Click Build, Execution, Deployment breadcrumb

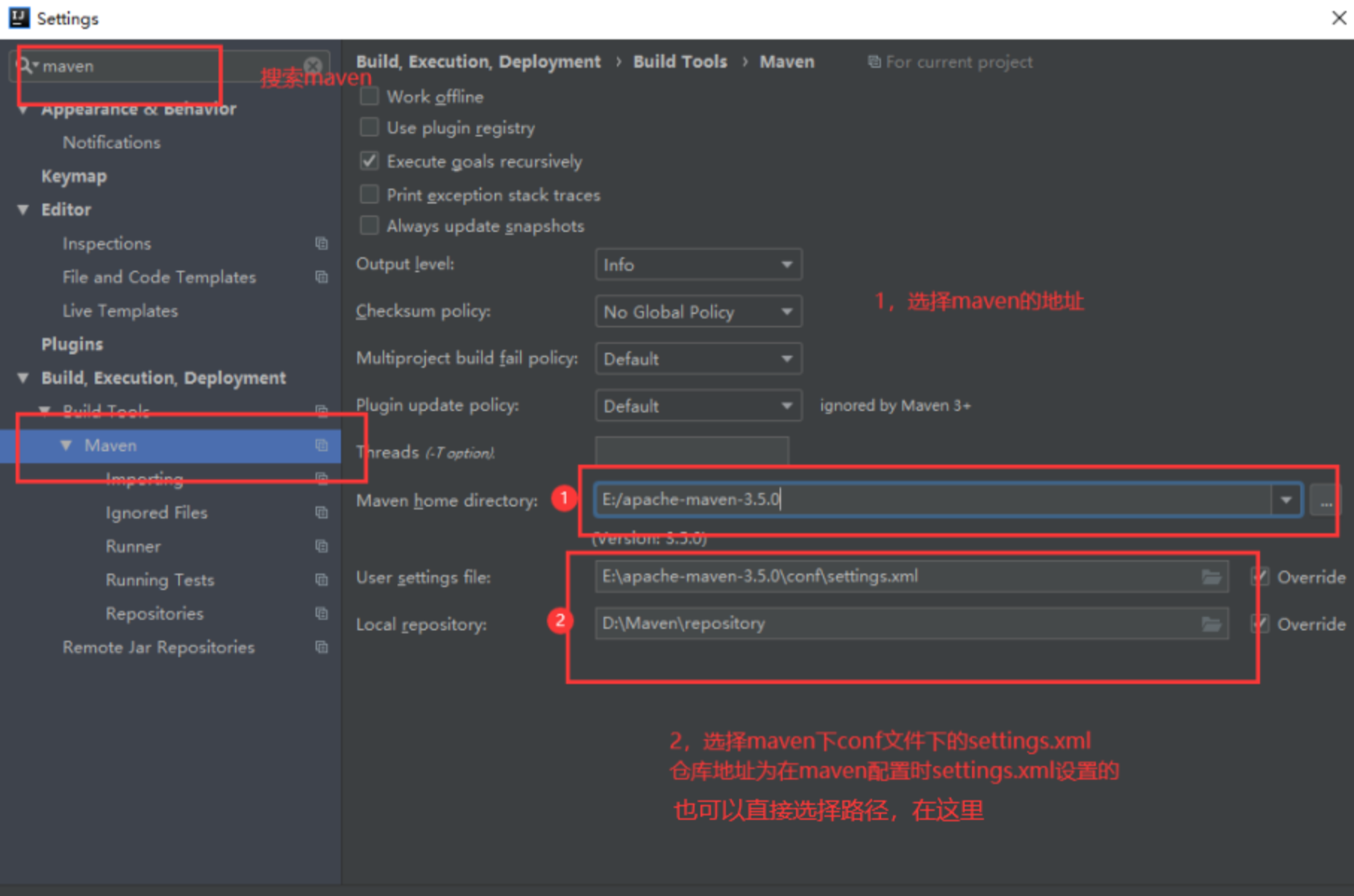(478, 62)
